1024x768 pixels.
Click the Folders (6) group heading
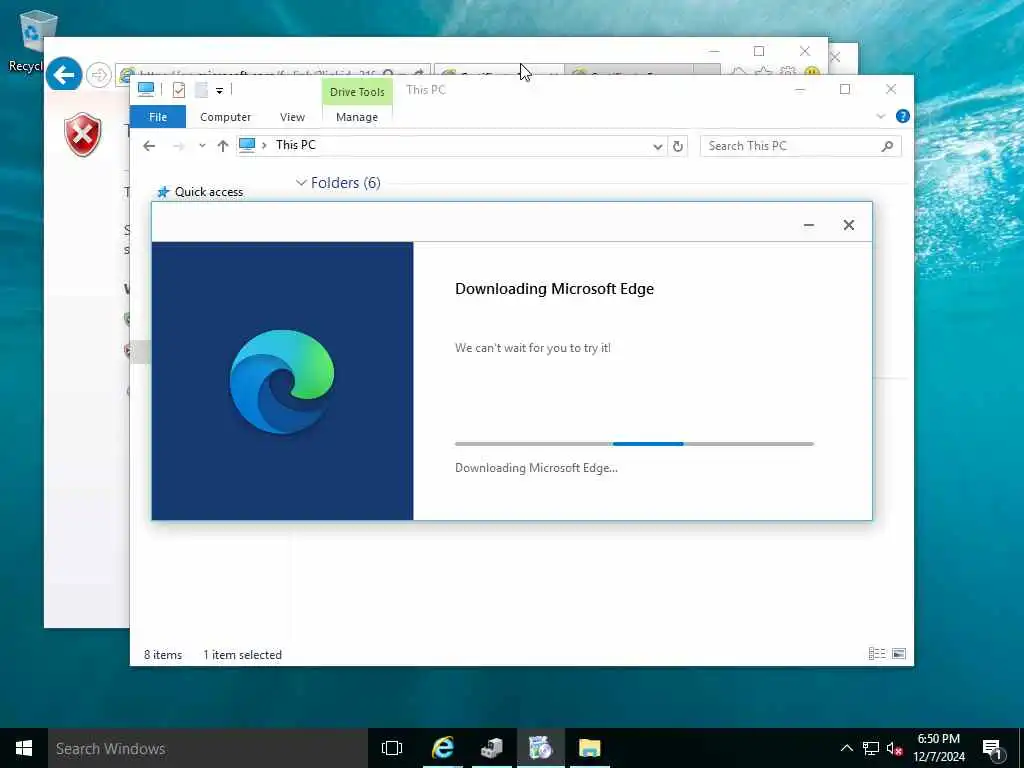[345, 183]
